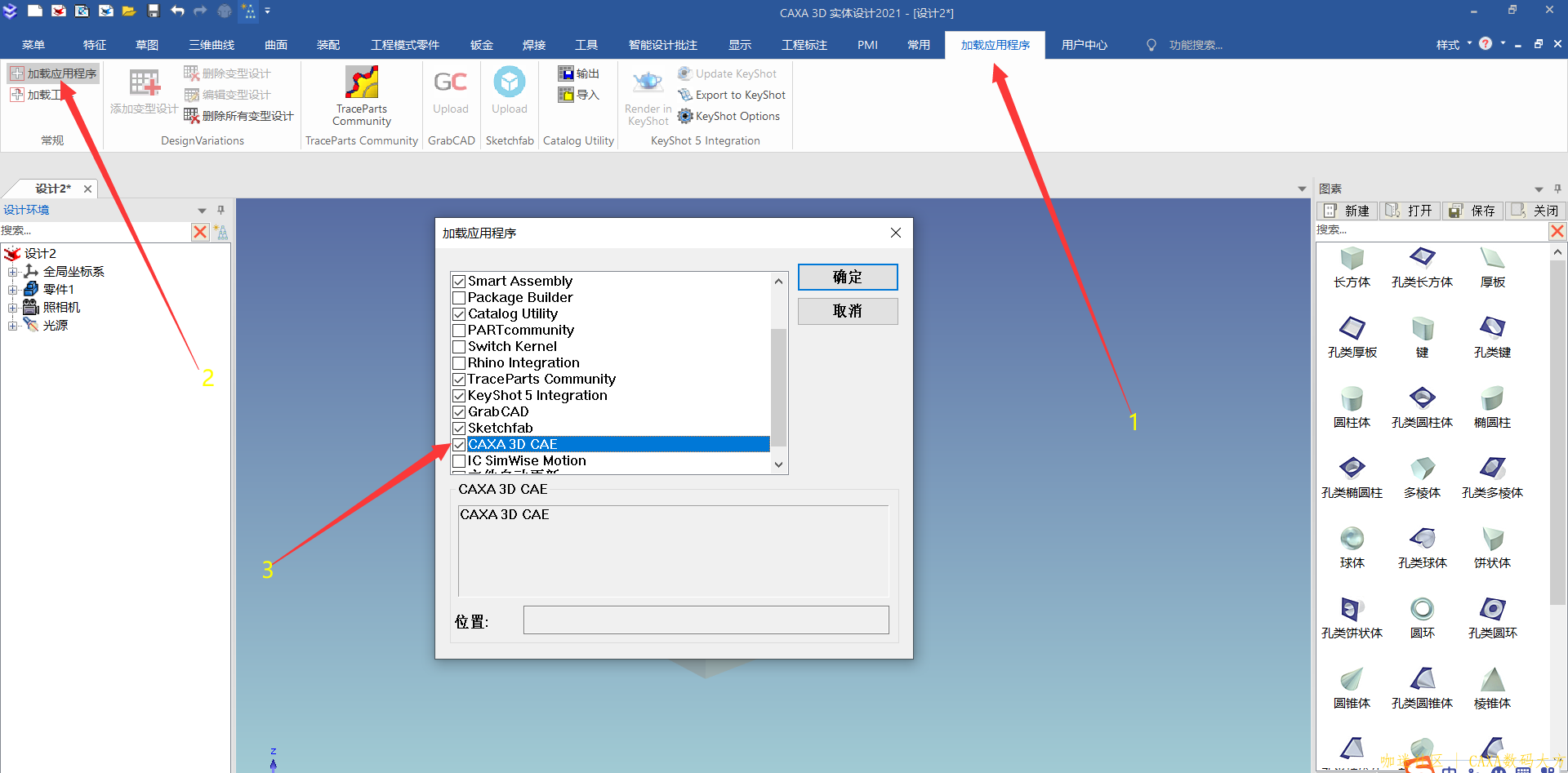Uncheck the CAXA 3D CAE checkbox

point(459,445)
